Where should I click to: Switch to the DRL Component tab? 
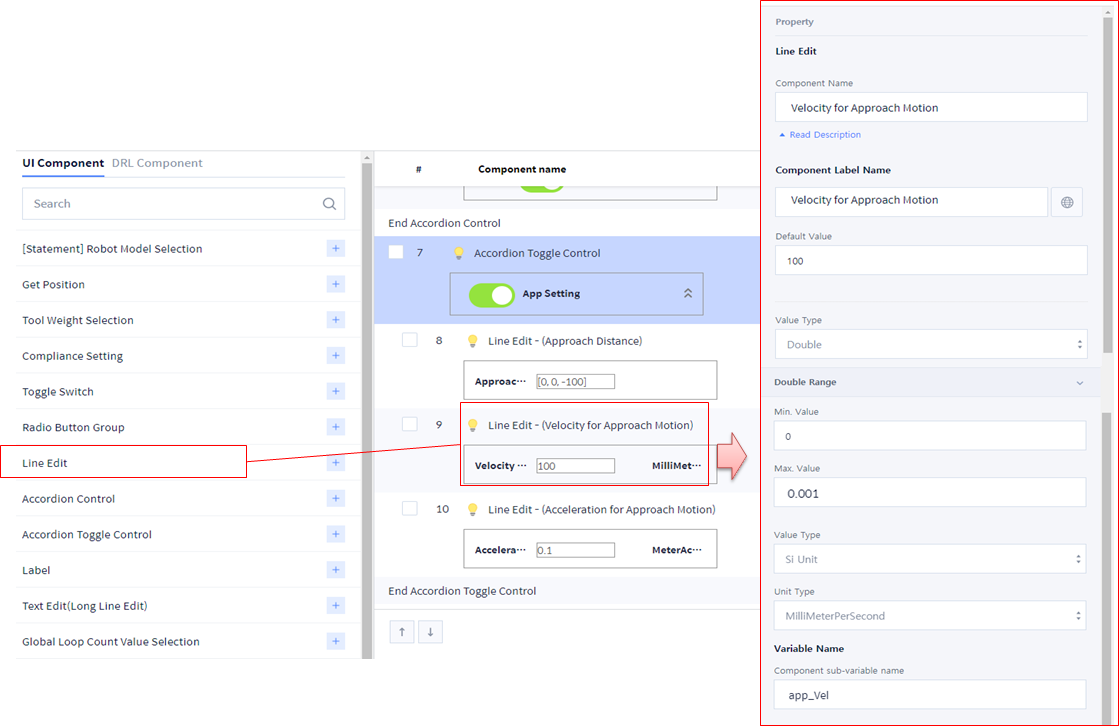(157, 163)
